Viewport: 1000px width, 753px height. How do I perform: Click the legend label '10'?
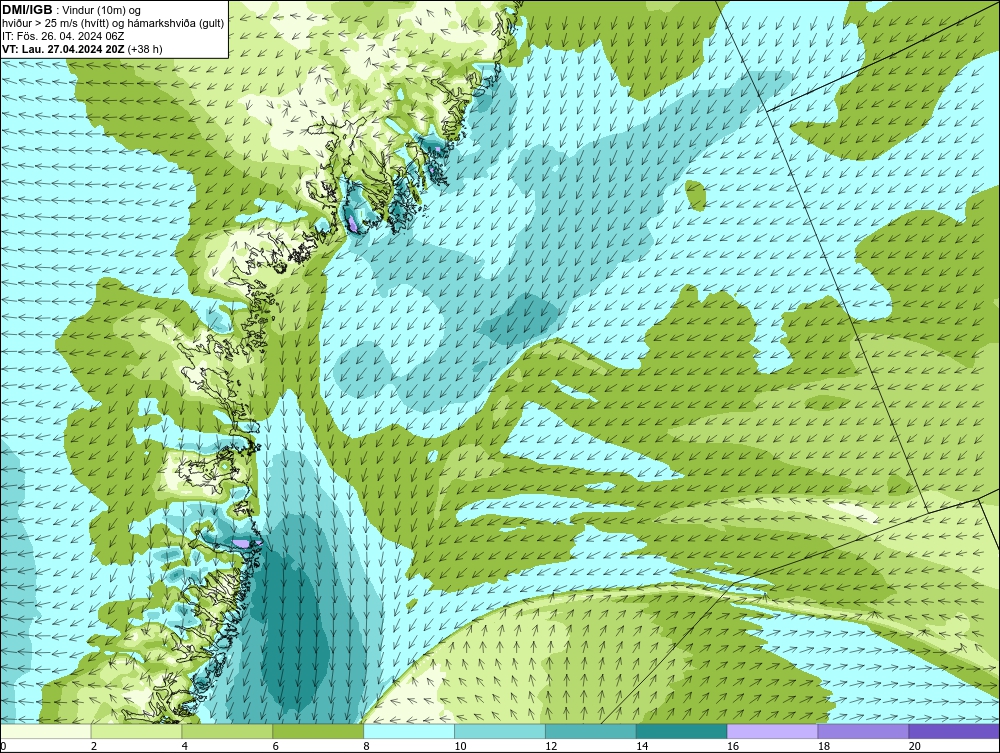coord(460,746)
